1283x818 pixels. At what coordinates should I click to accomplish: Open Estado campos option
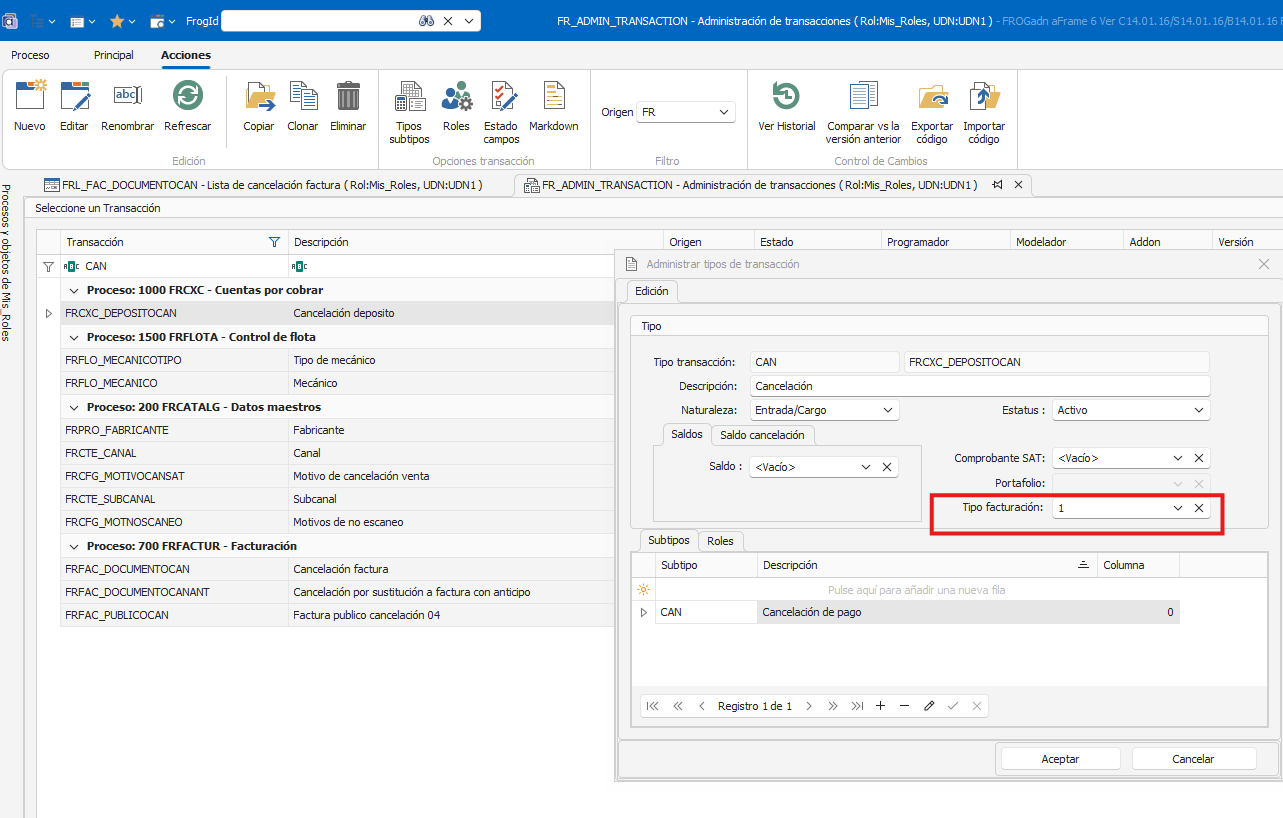tap(501, 97)
